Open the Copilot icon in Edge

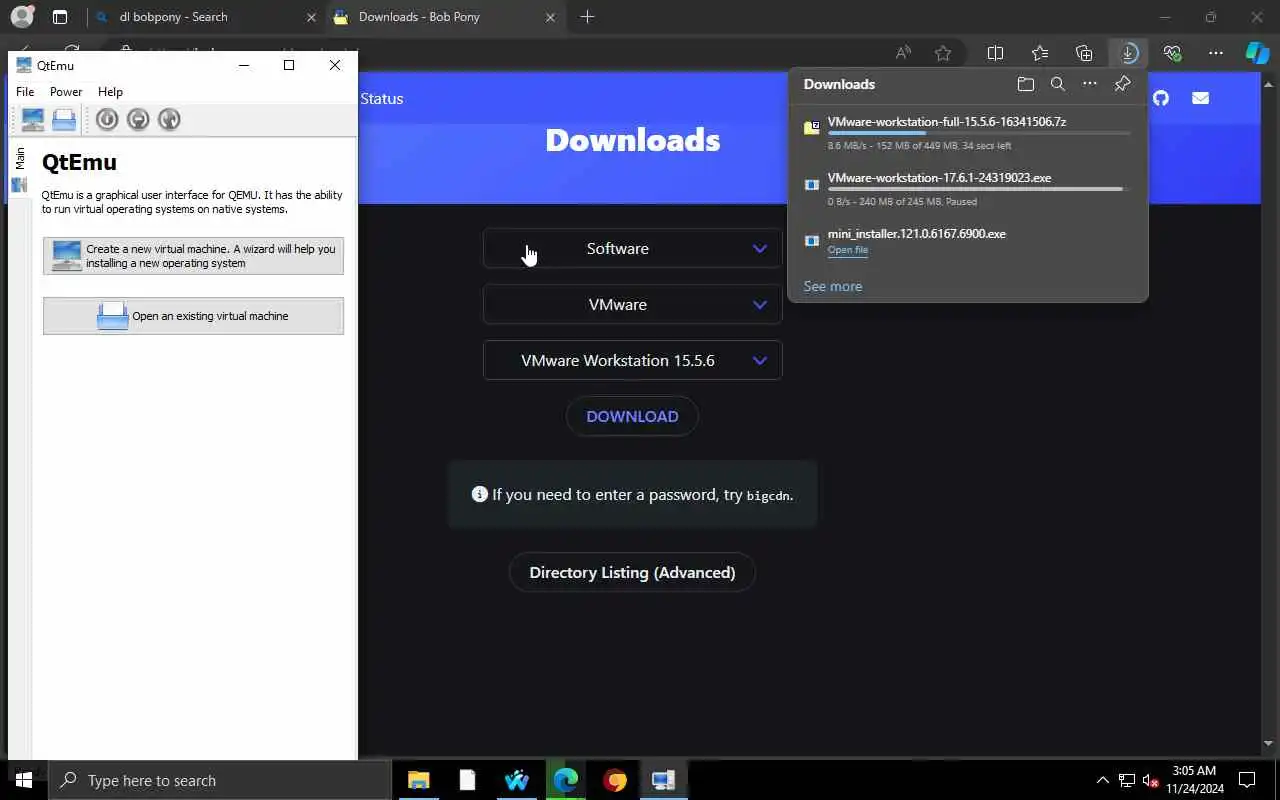[1257, 53]
